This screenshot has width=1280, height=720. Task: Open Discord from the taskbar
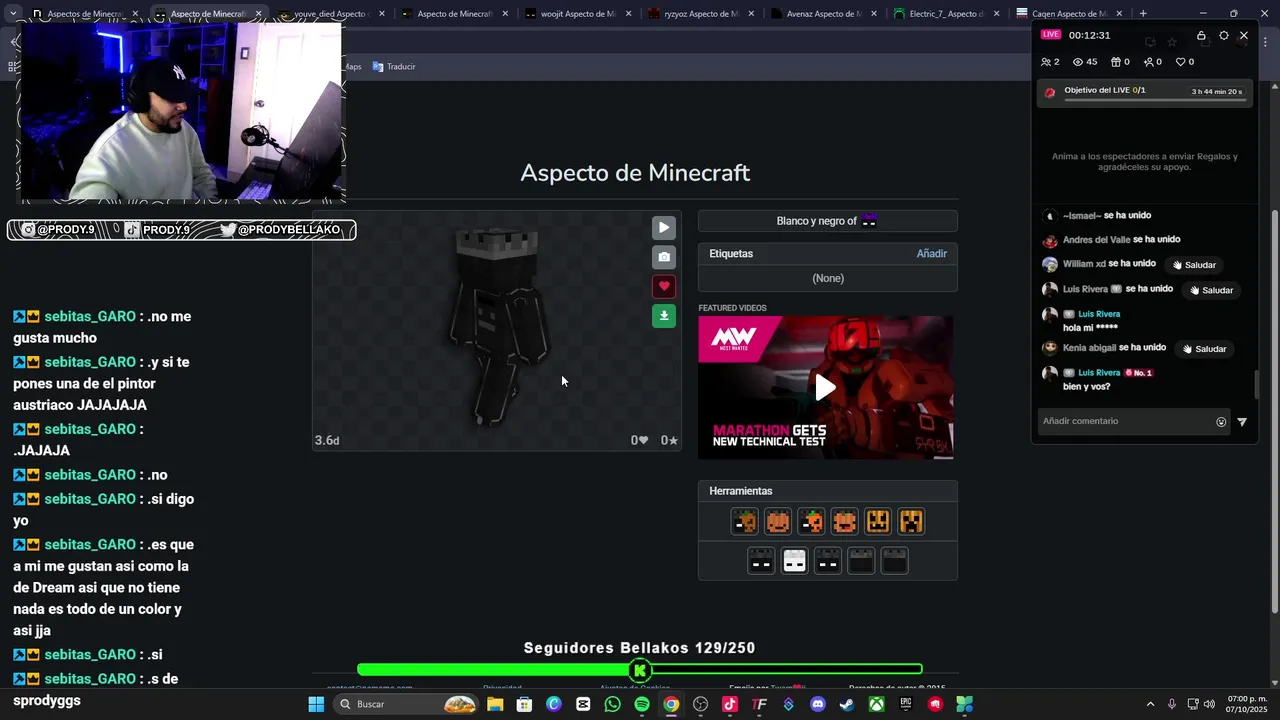click(818, 704)
